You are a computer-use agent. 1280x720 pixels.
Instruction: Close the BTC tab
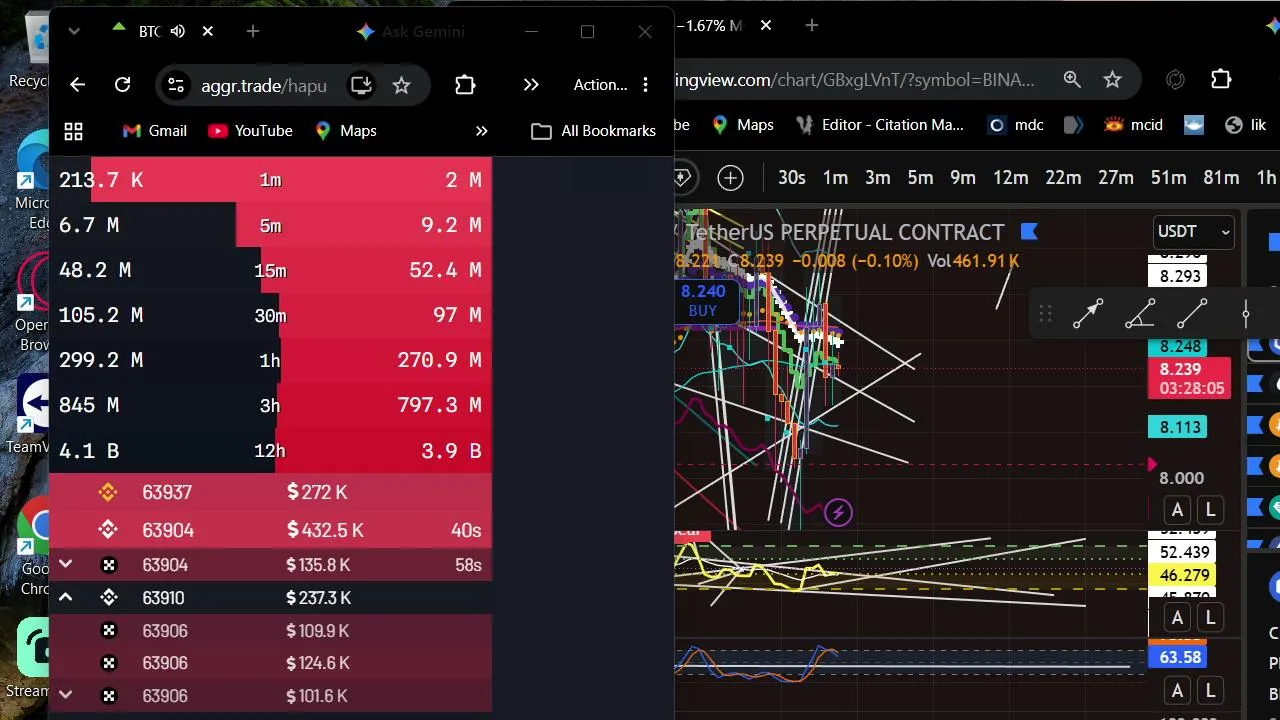tap(207, 32)
